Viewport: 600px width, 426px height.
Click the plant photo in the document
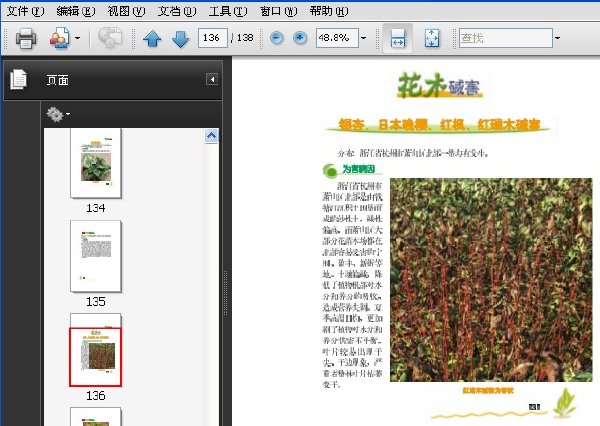tap(491, 279)
